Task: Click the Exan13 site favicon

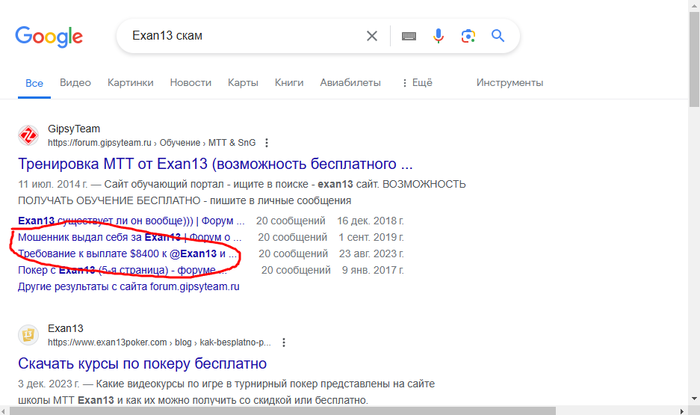Action: [x=29, y=334]
